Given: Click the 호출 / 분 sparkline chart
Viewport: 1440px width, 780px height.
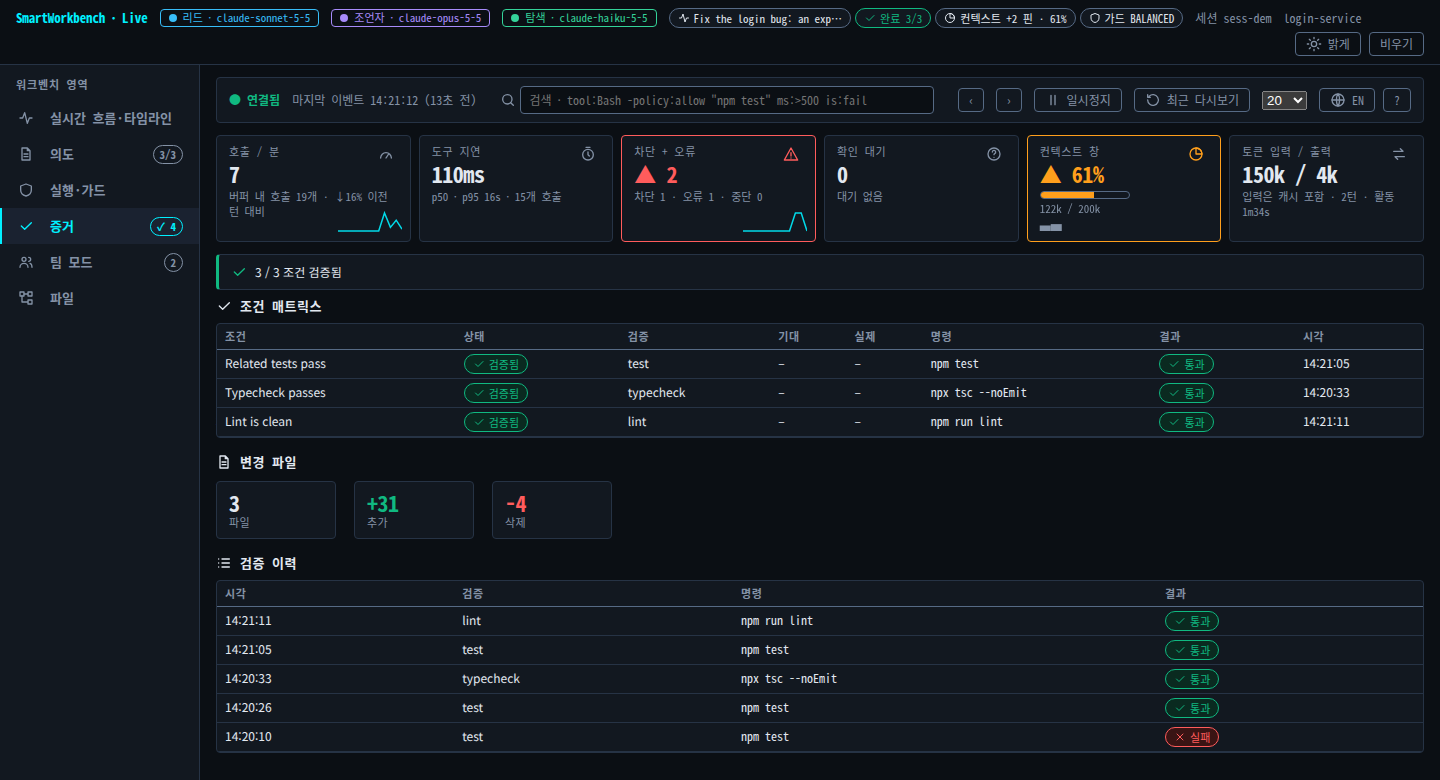Looking at the screenshot, I should coord(370,222).
